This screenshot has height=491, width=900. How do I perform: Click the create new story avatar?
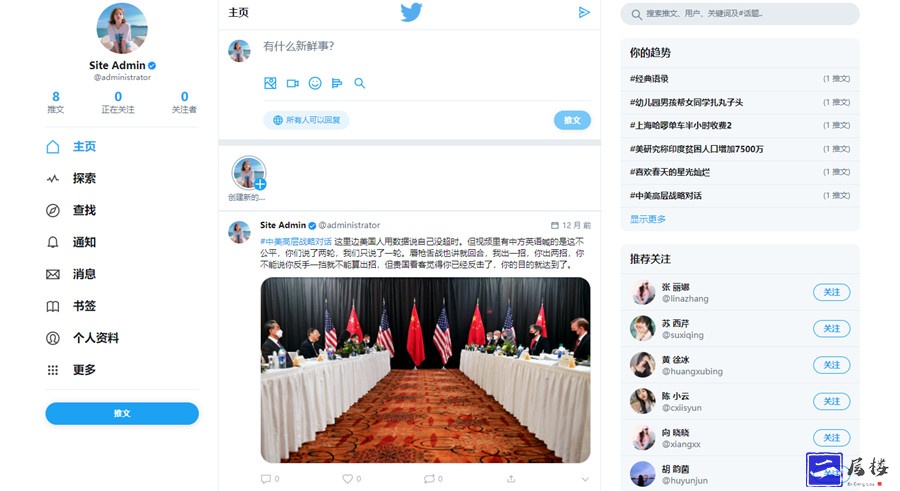coord(249,173)
